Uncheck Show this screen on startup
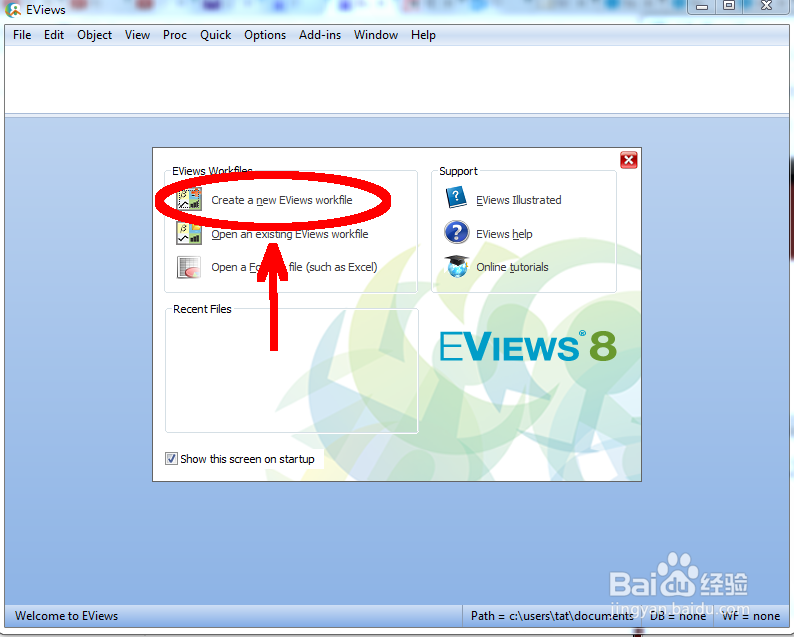The height and width of the screenshot is (637, 794). tap(171, 459)
